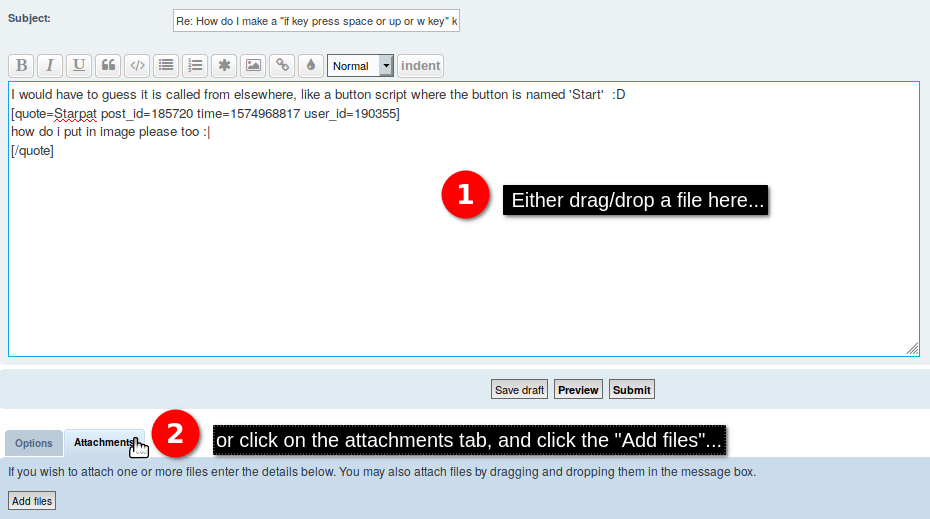Click in the Subject input field
Viewport: 930px width, 519px height.
[x=316, y=21]
